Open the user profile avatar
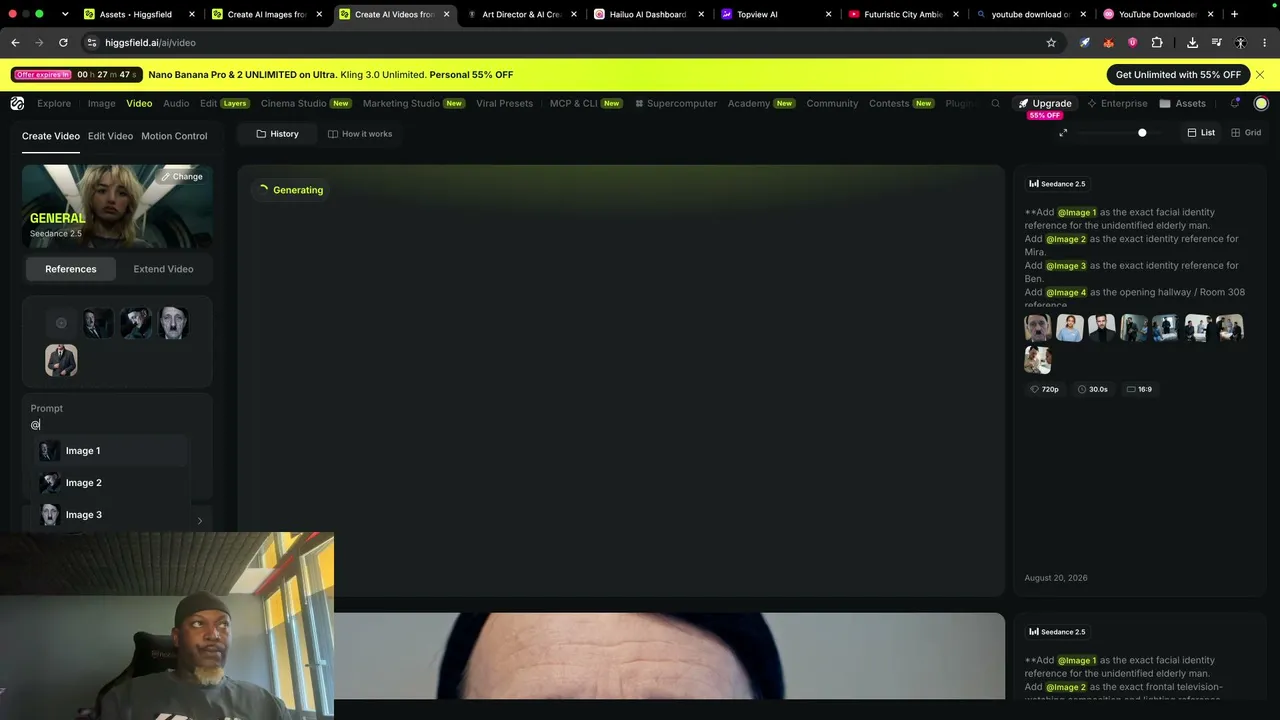1280x720 pixels. tap(1261, 103)
